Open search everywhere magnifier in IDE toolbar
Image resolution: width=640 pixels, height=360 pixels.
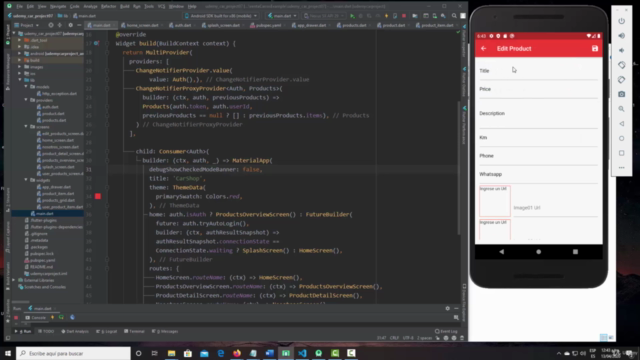tap(454, 16)
